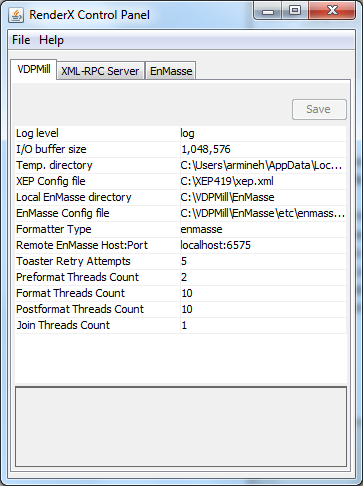363x486 pixels.
Task: Select the Toaster Retry Attempts label
Action: tap(73, 261)
